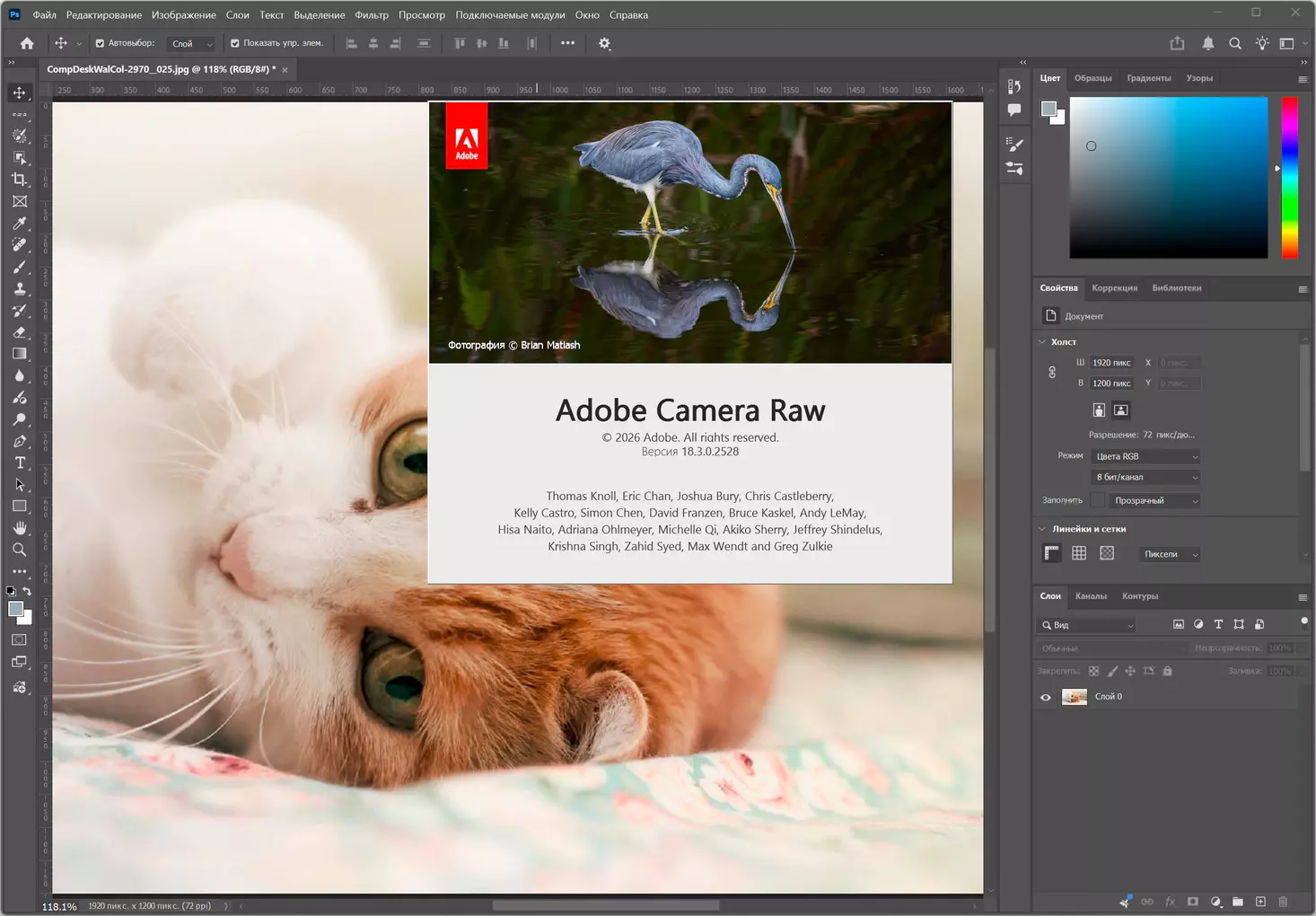The width and height of the screenshot is (1316, 916).
Task: Click the rainbow hue slider strip
Action: pyautogui.click(x=1289, y=178)
